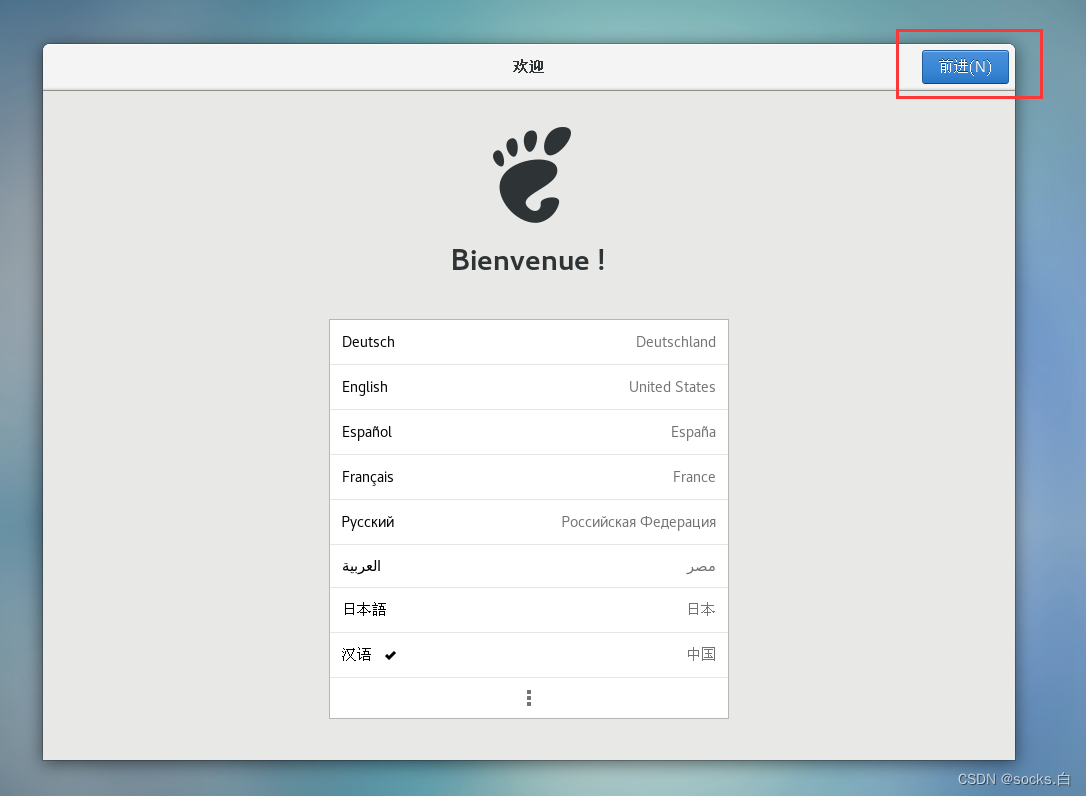Click the Bienvenue ! welcome heading

tap(528, 260)
